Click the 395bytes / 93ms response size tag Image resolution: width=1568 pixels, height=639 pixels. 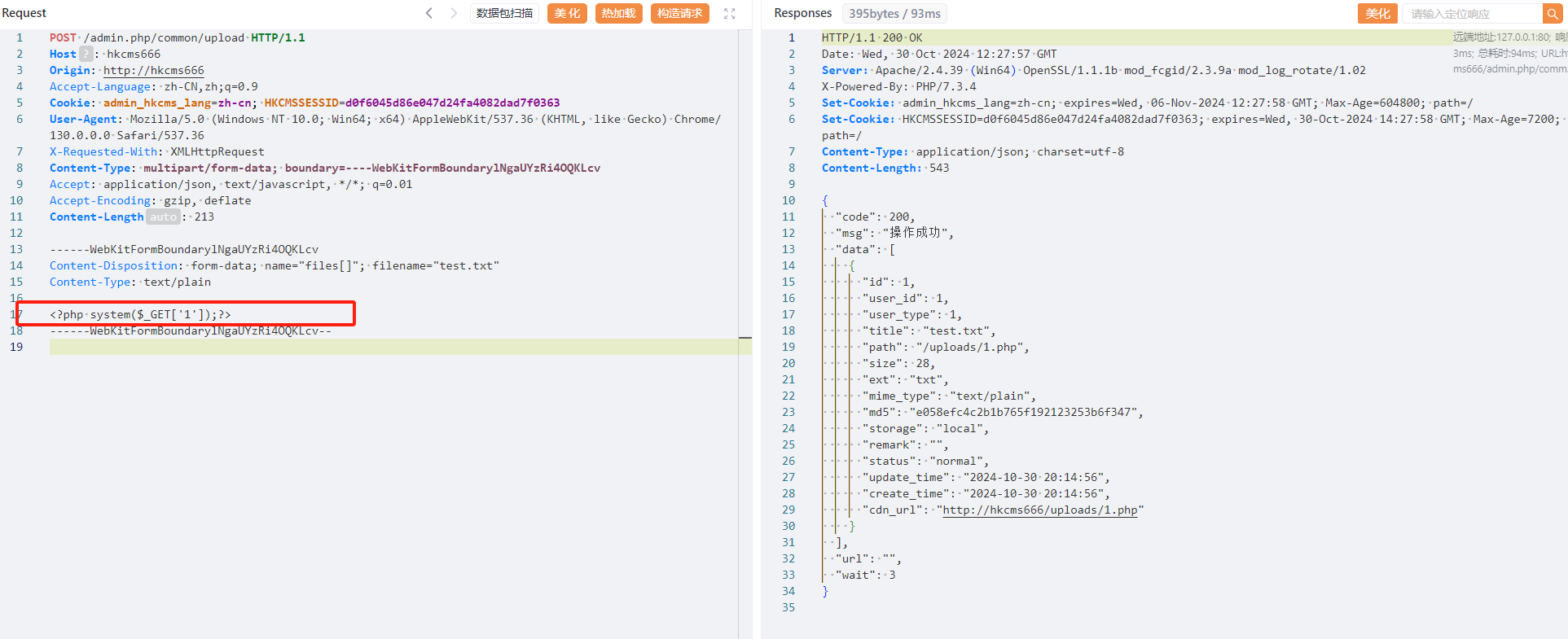pos(894,14)
